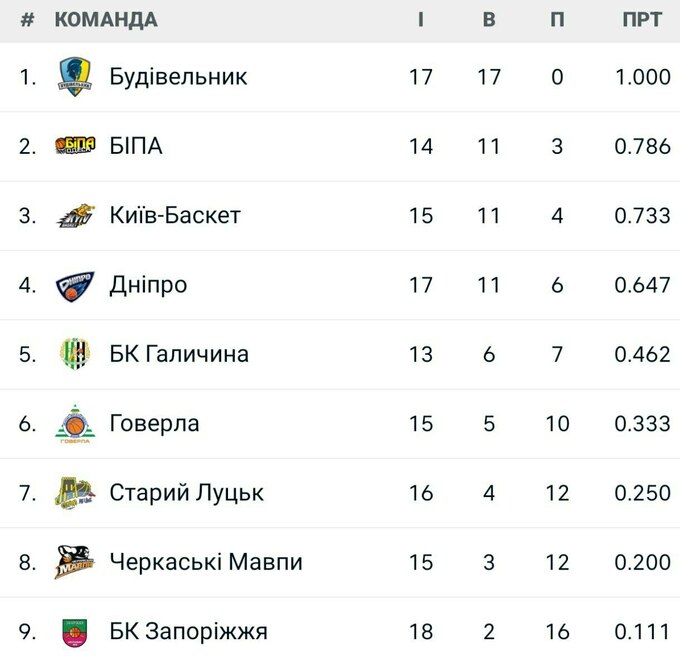Sort by the КОМАНДА column header
The width and height of the screenshot is (680, 662).
coord(105,20)
